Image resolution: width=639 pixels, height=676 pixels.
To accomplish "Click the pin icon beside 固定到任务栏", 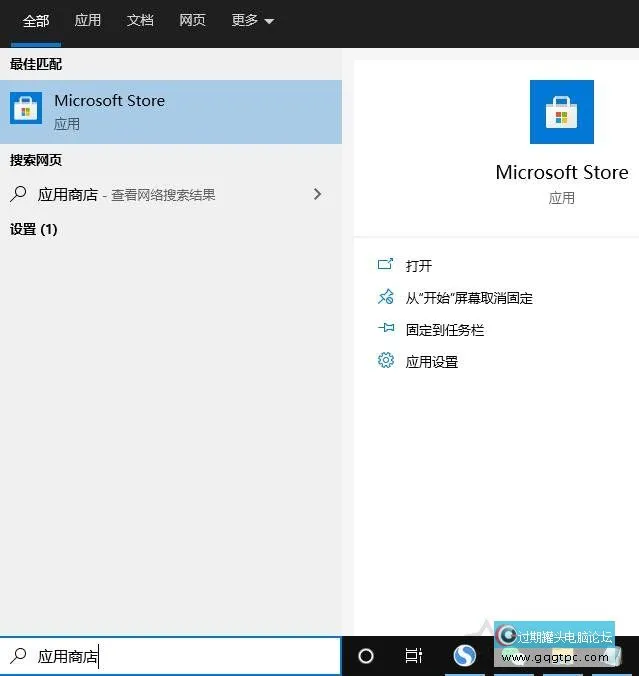I will coord(386,328).
